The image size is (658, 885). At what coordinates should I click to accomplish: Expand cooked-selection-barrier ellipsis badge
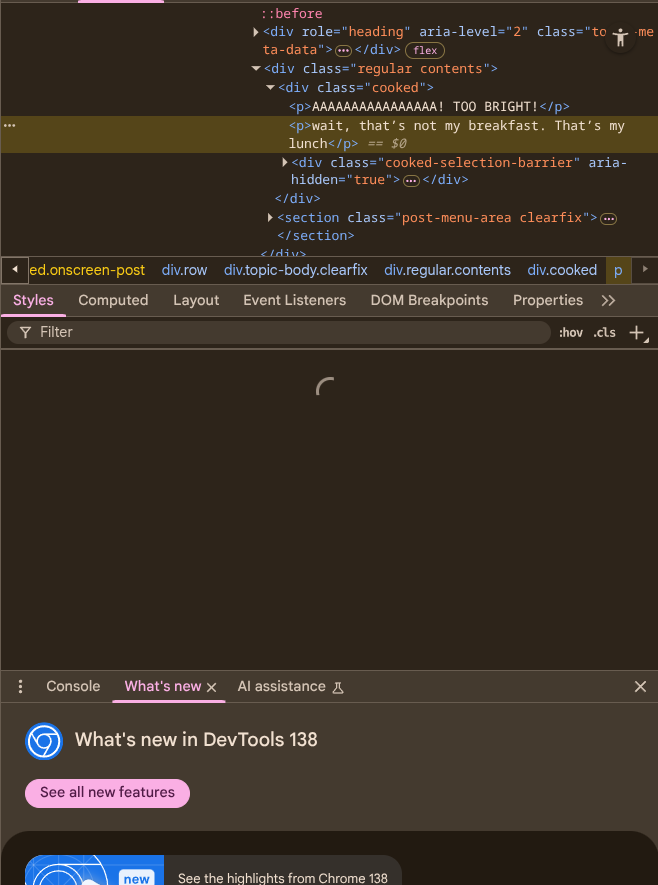pyautogui.click(x=411, y=181)
